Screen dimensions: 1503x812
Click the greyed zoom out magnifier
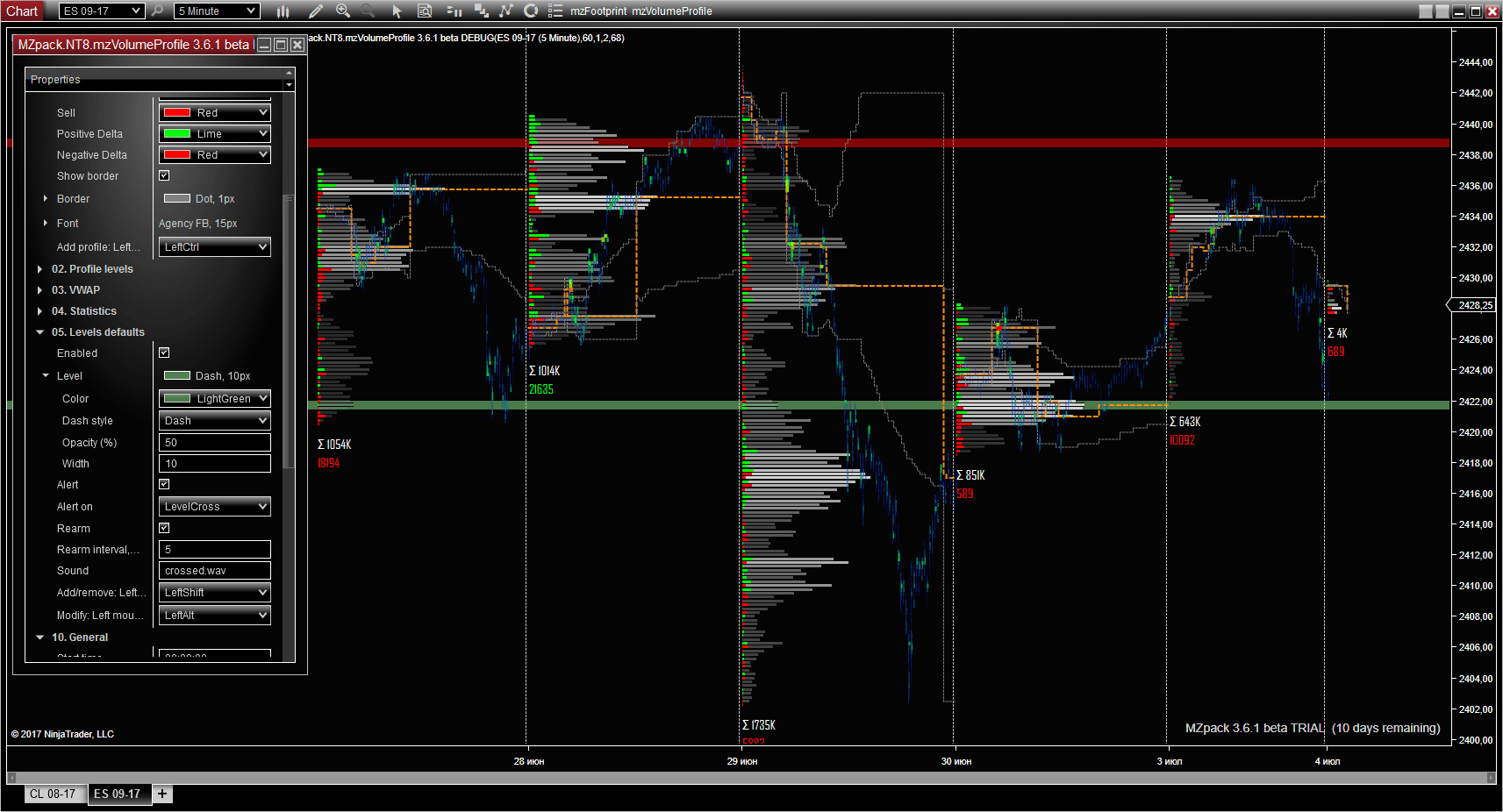[x=369, y=11]
